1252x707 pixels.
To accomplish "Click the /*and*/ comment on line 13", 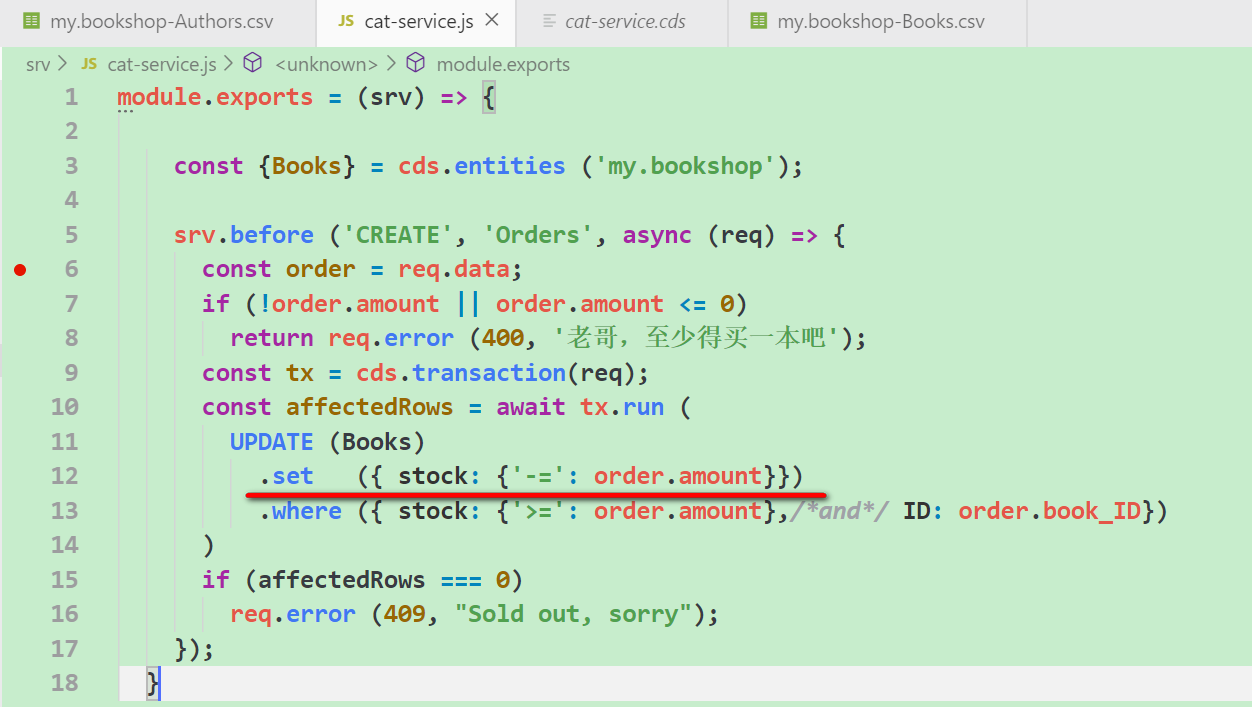I will tap(840, 511).
